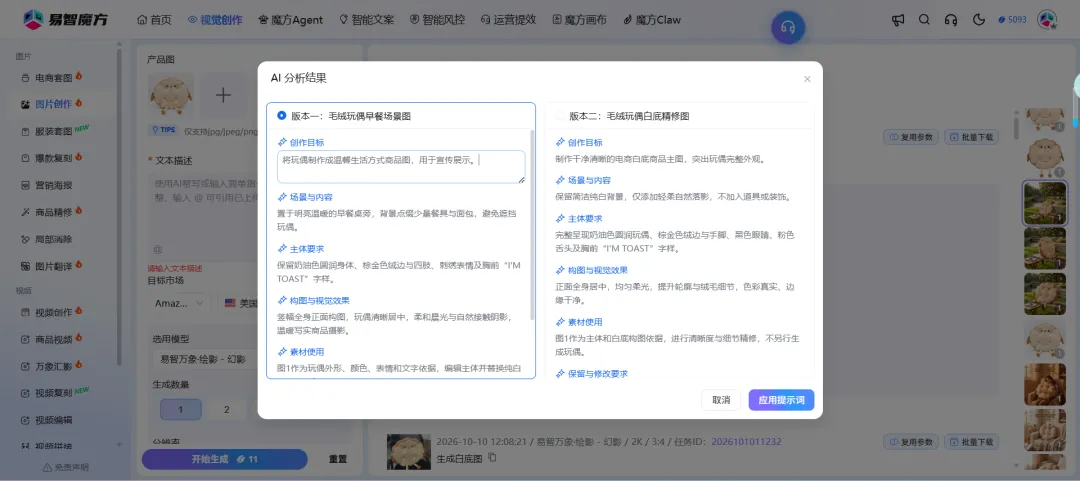1080x481 pixels.
Task: Click 取消 in the dialog
Action: (x=721, y=400)
